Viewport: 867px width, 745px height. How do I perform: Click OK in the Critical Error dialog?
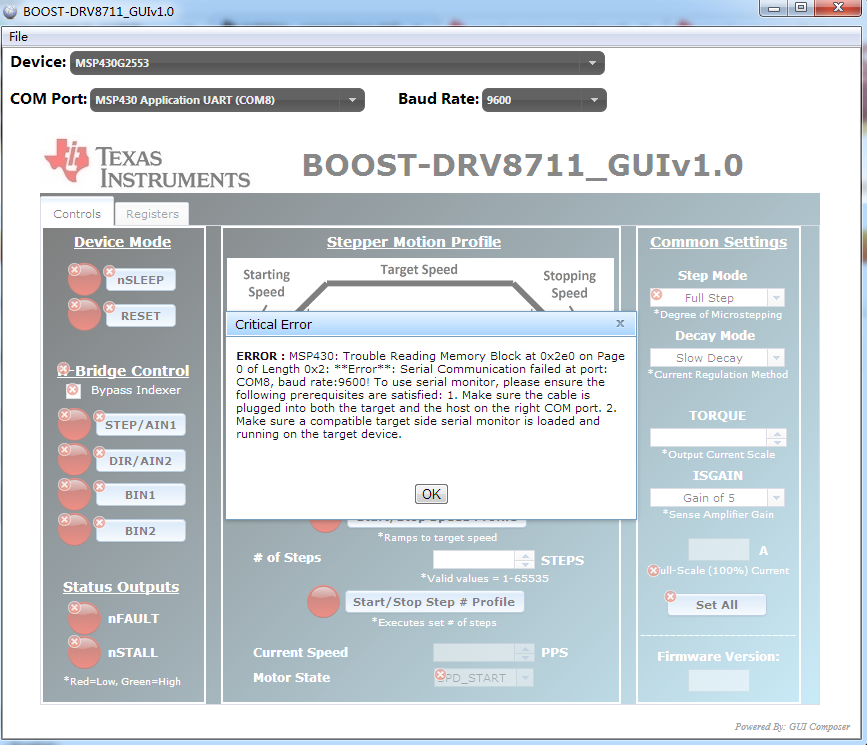coord(431,494)
